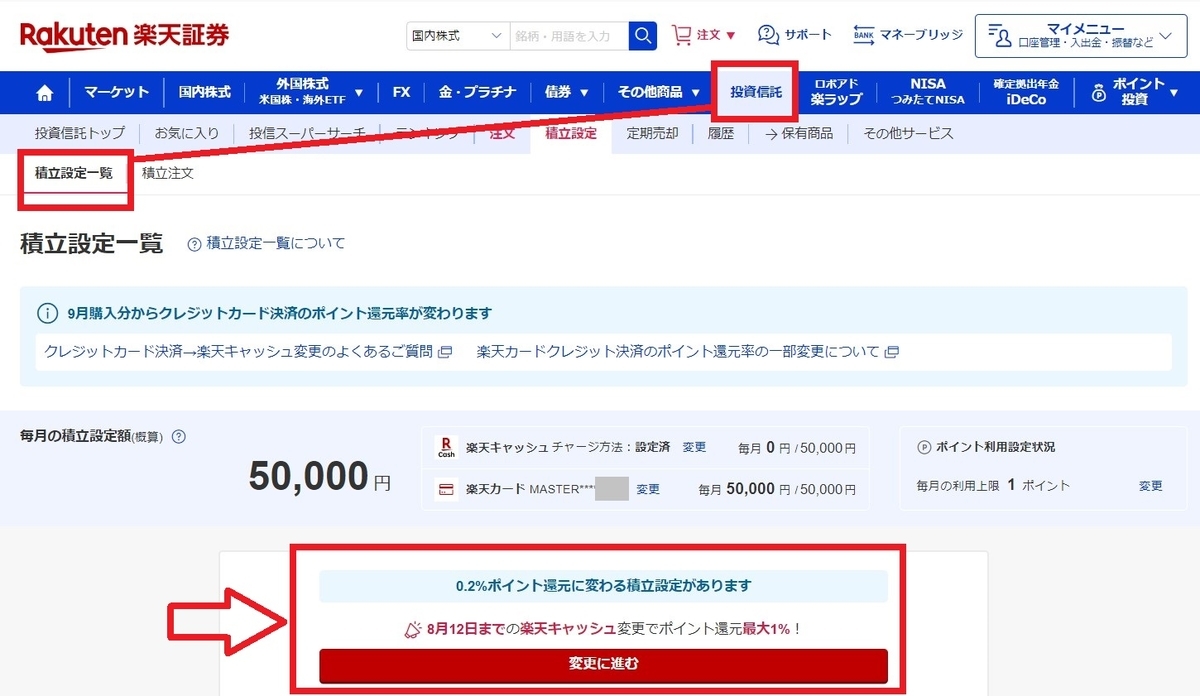Click 変更 link for 楽天キャッシュ charge method
Viewport: 1200px width, 696px height.
click(694, 447)
